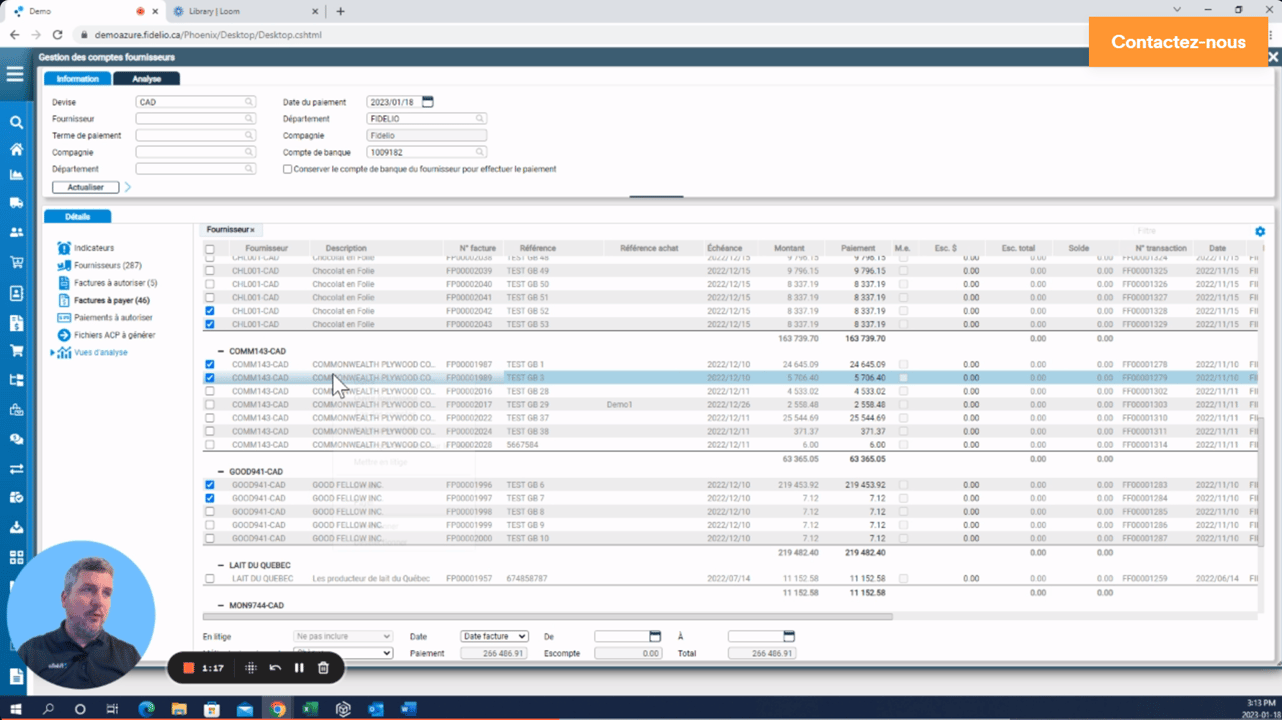Open Excel from the Windows taskbar

pyautogui.click(x=310, y=709)
